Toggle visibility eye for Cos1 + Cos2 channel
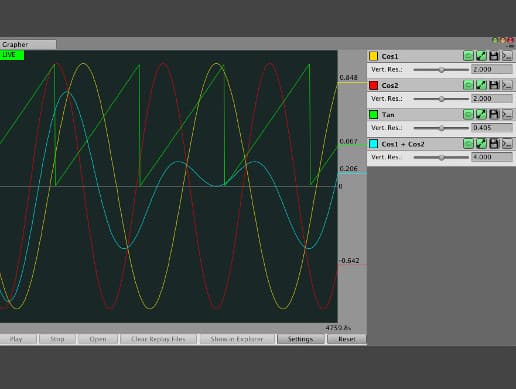This screenshot has height=389, width=516. [x=468, y=144]
